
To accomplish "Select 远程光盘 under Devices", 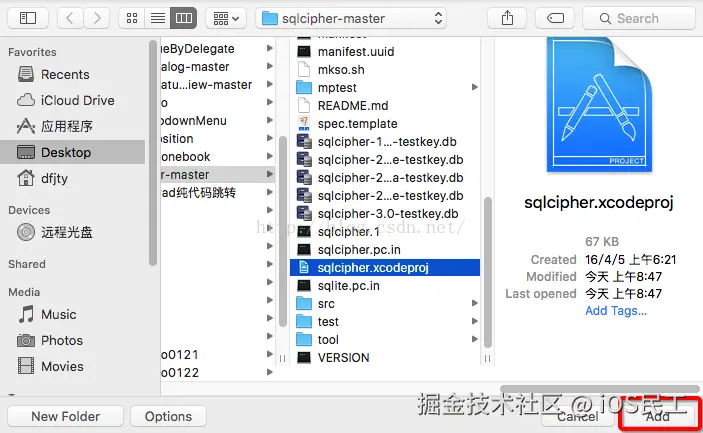I will click(x=73, y=232).
